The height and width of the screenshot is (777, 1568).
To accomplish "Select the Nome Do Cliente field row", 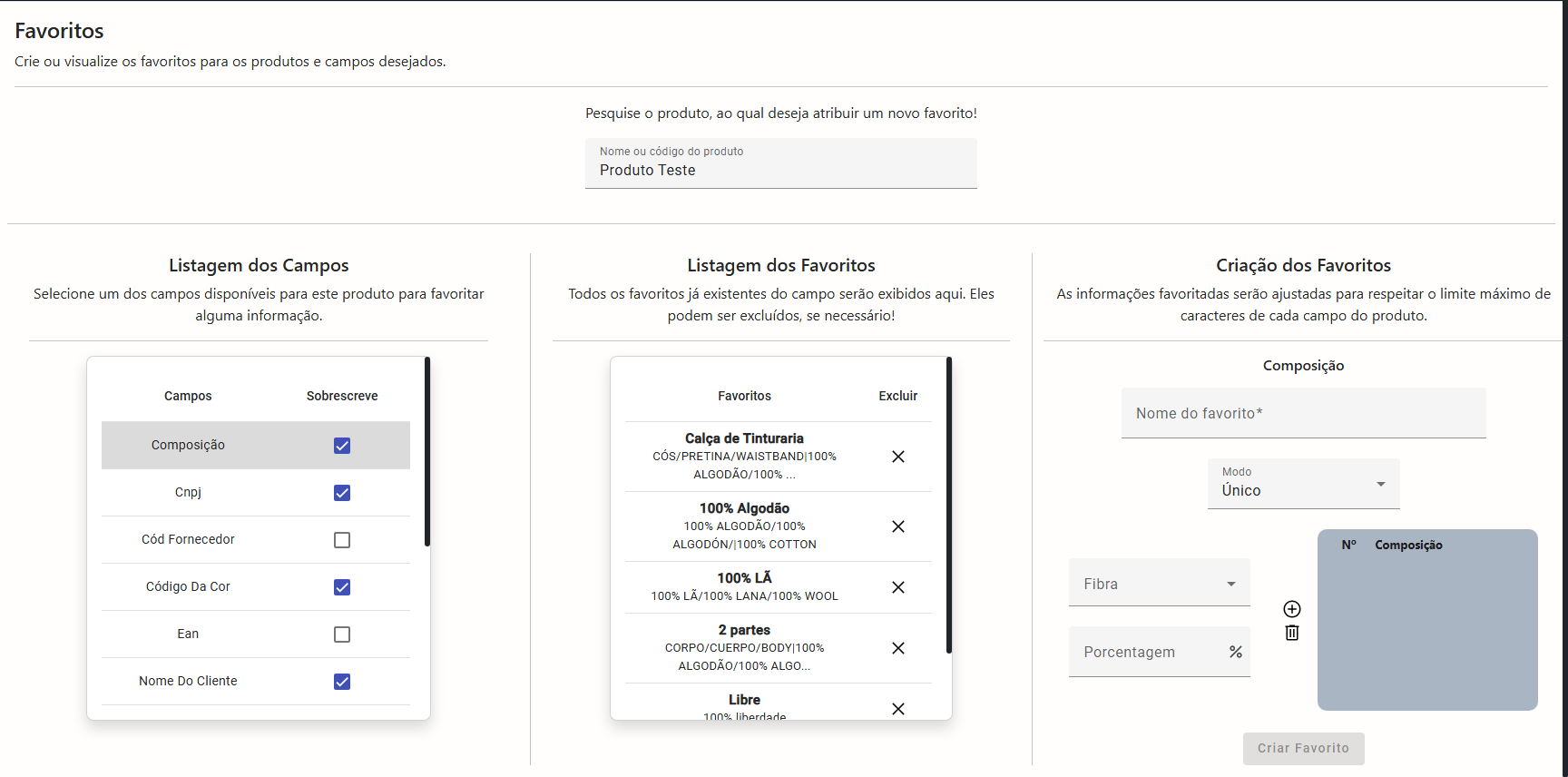I will coord(189,682).
